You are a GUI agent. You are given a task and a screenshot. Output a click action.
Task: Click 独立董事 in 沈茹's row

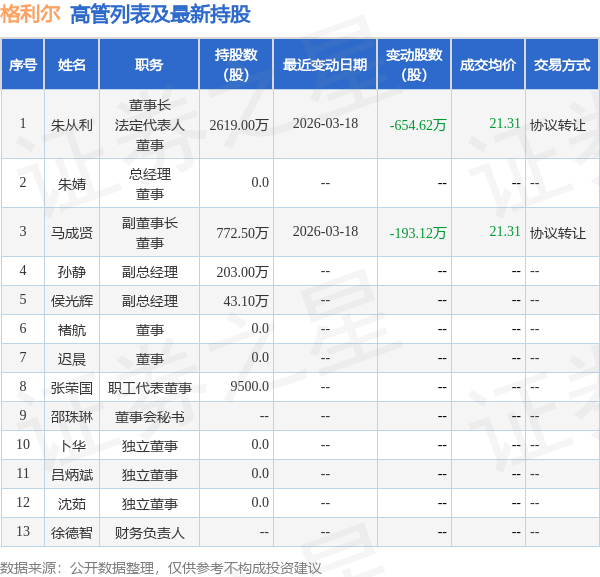tap(150, 504)
